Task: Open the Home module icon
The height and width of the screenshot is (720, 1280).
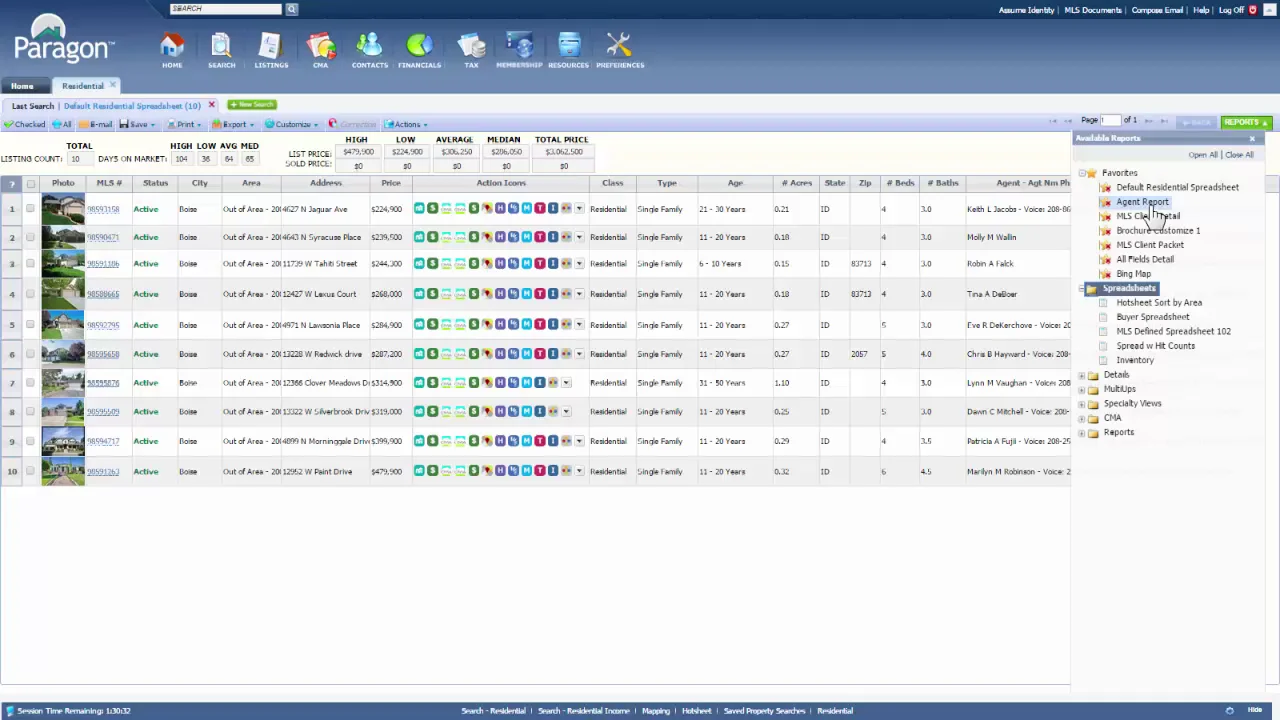Action: (x=172, y=50)
